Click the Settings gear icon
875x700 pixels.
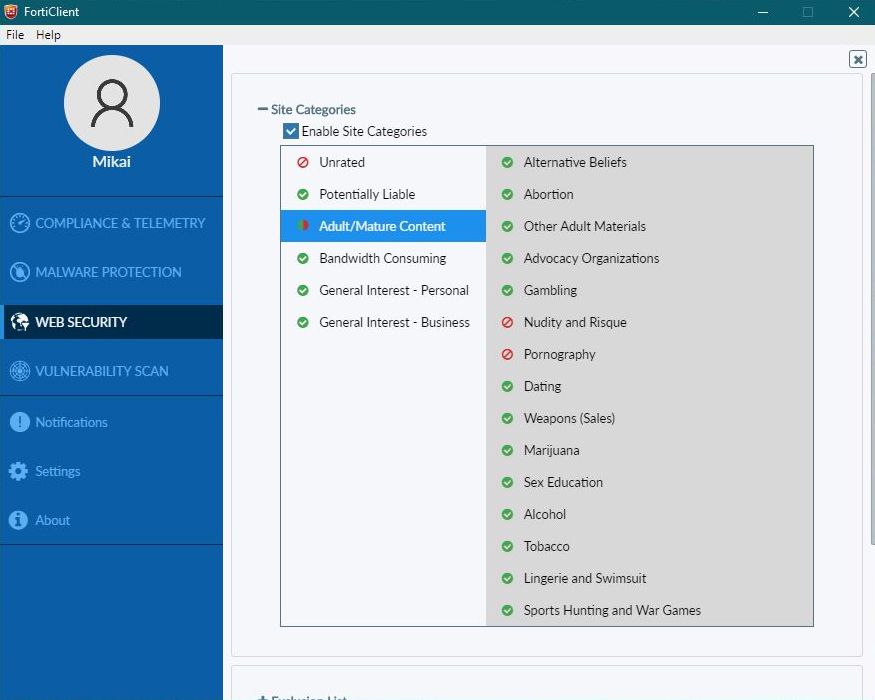(x=19, y=471)
